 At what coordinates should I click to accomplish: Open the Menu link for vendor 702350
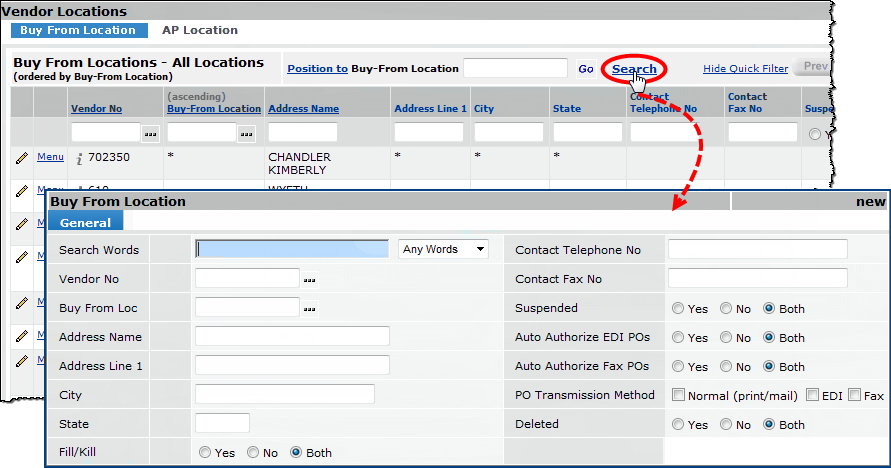[x=50, y=157]
